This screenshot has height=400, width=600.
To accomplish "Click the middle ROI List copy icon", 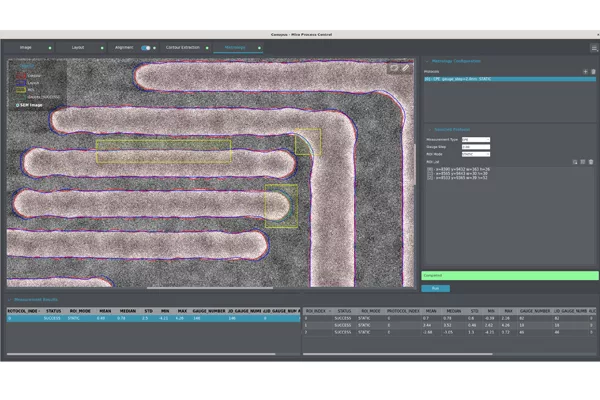I will (x=583, y=161).
